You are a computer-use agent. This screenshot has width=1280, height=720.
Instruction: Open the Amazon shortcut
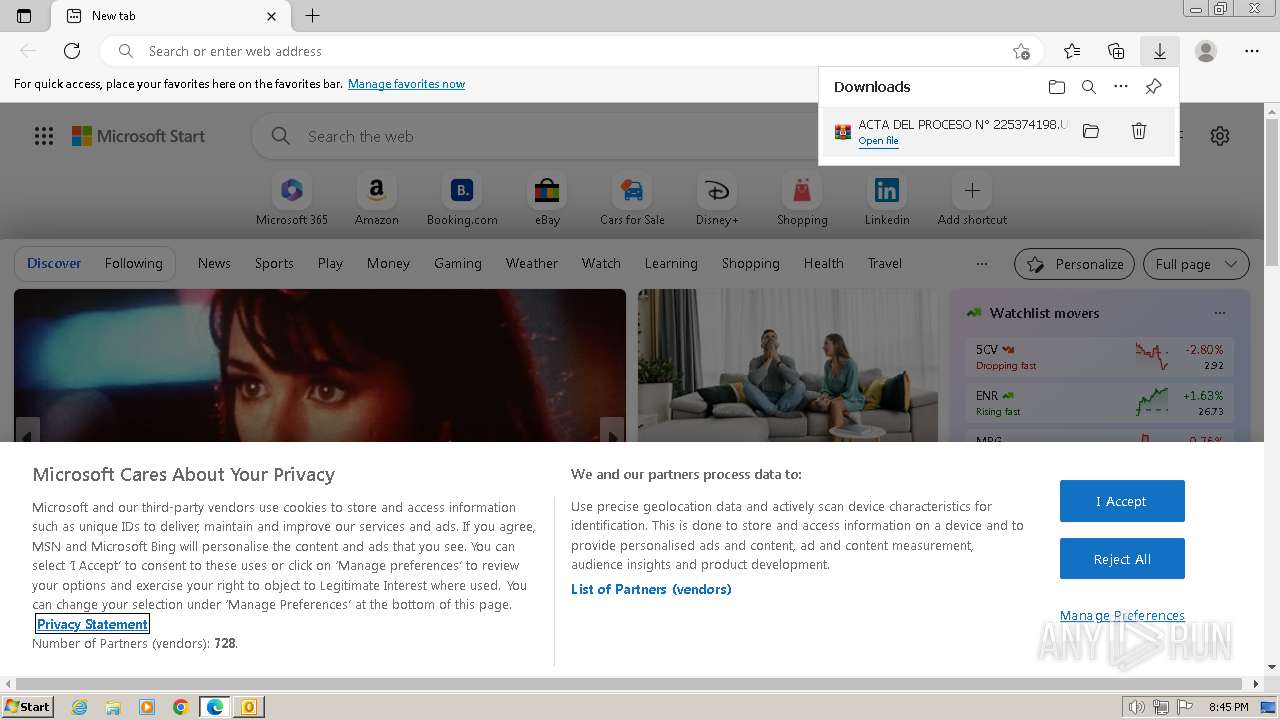[377, 200]
